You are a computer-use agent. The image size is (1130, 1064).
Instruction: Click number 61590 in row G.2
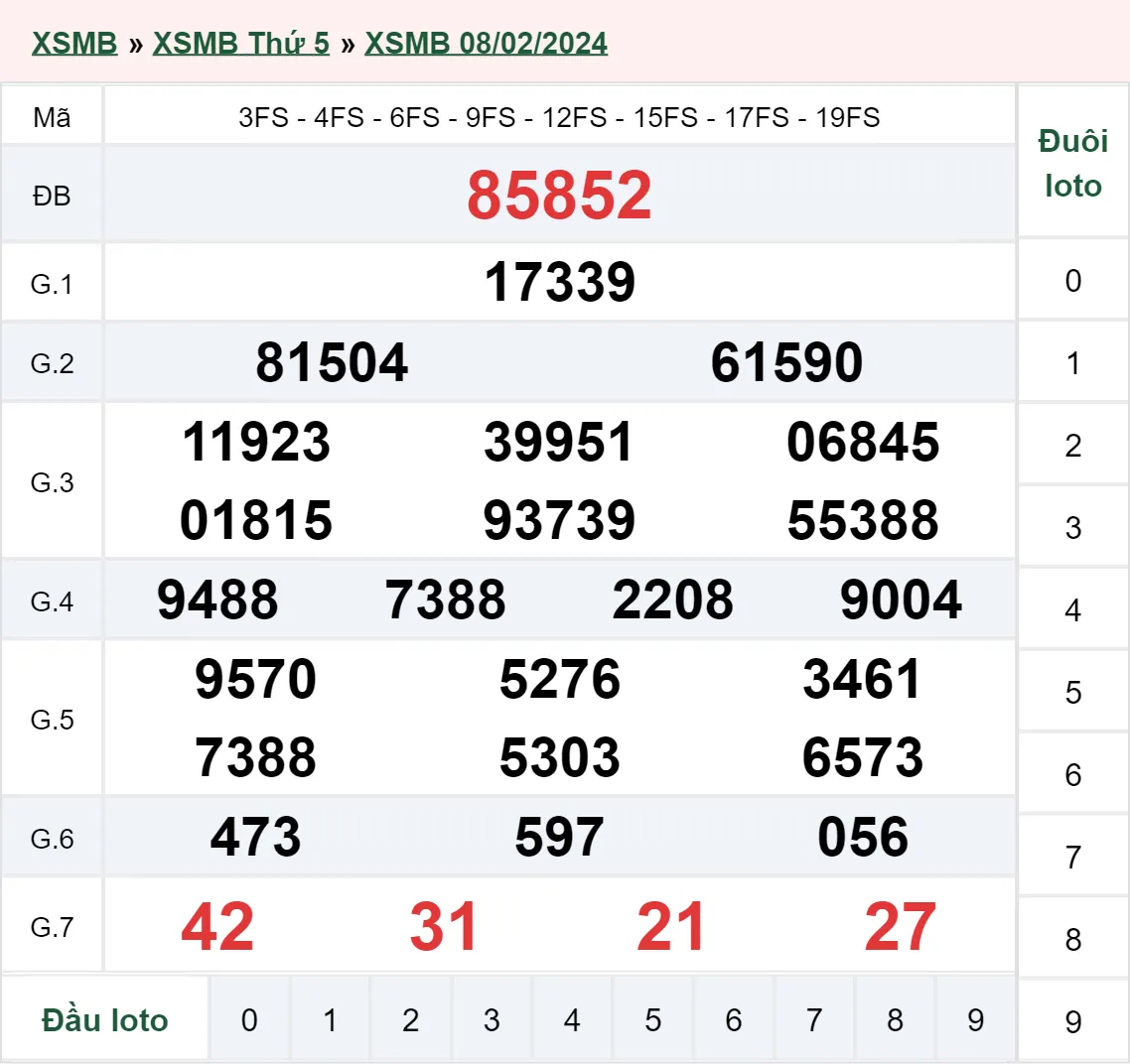[787, 362]
